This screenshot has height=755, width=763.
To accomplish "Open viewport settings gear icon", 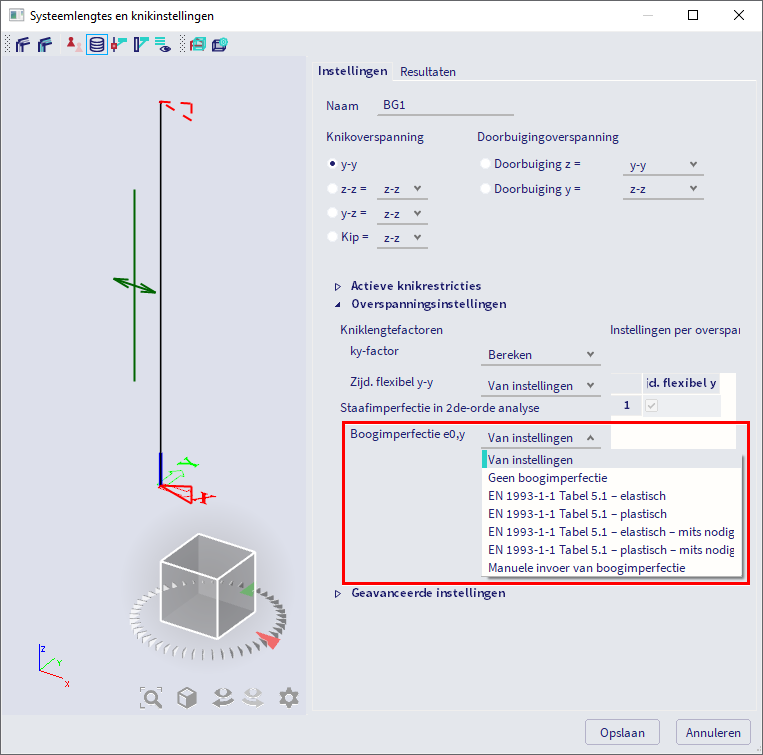I will 289,698.
